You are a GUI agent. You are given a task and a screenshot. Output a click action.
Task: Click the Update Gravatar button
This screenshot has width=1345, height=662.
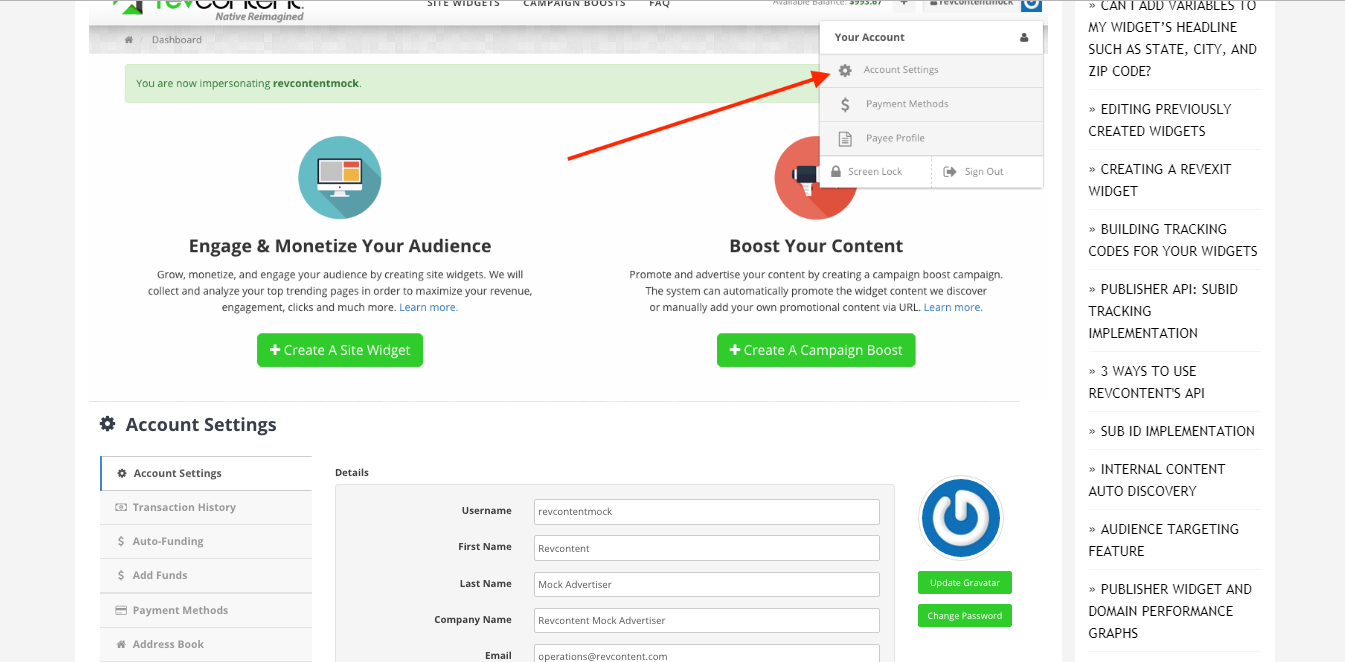coord(965,583)
